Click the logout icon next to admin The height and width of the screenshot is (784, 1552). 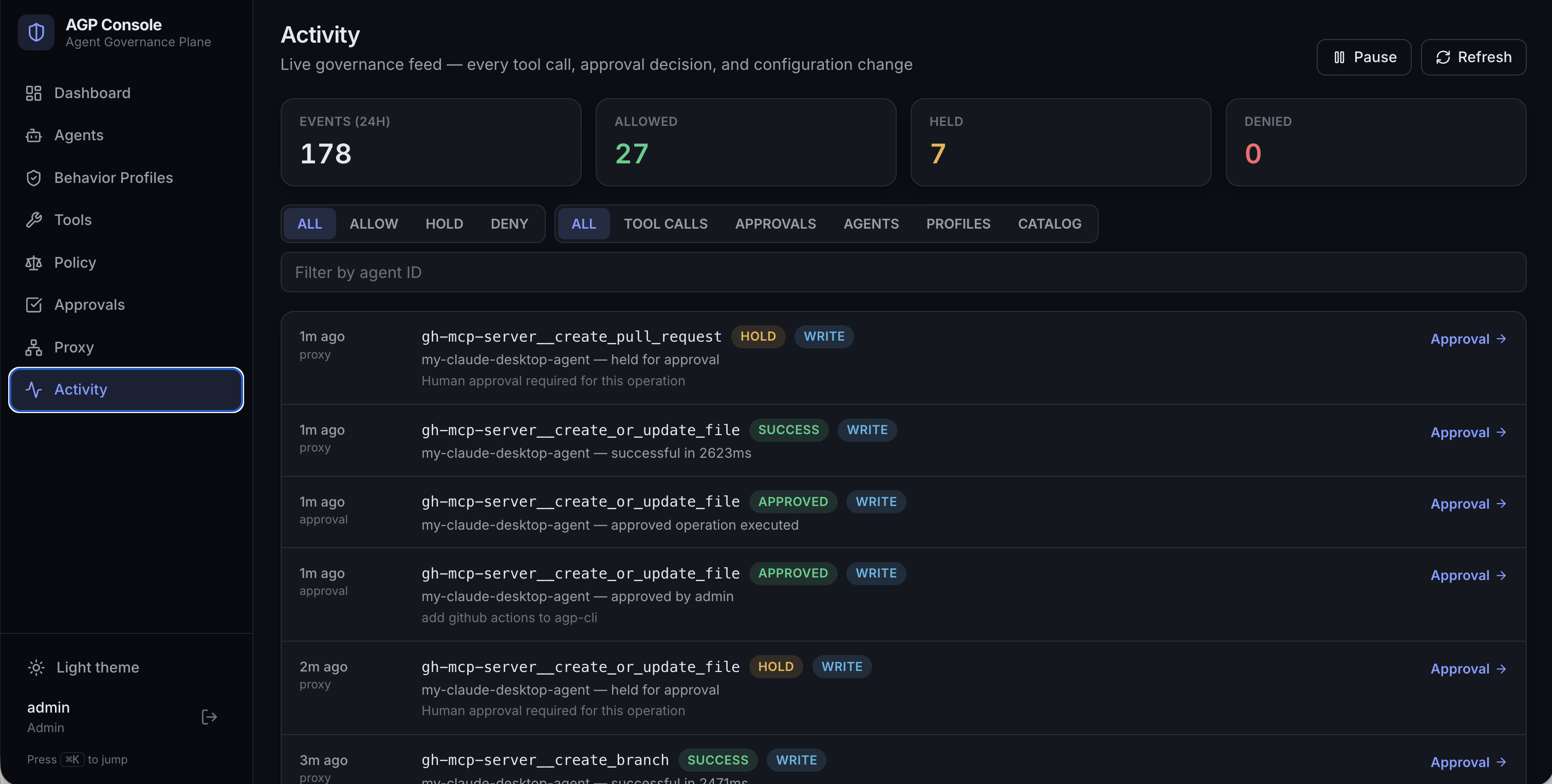209,717
